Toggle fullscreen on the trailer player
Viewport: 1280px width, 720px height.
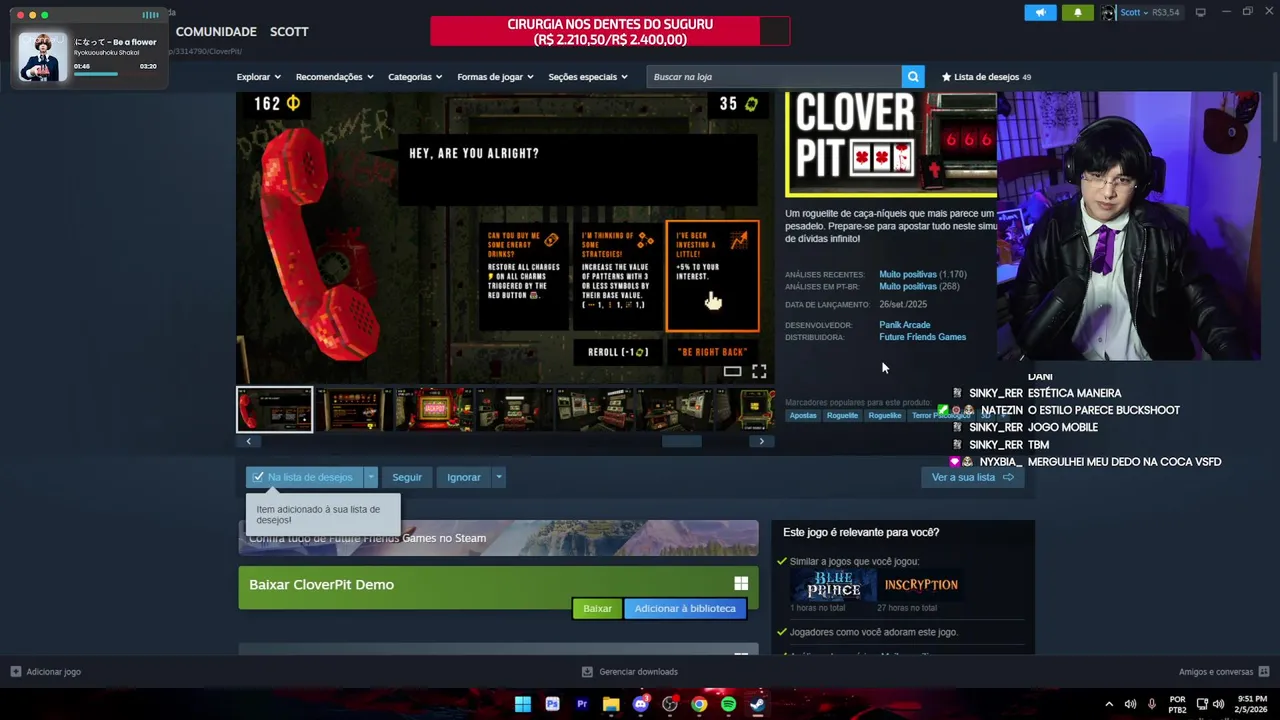tap(759, 371)
